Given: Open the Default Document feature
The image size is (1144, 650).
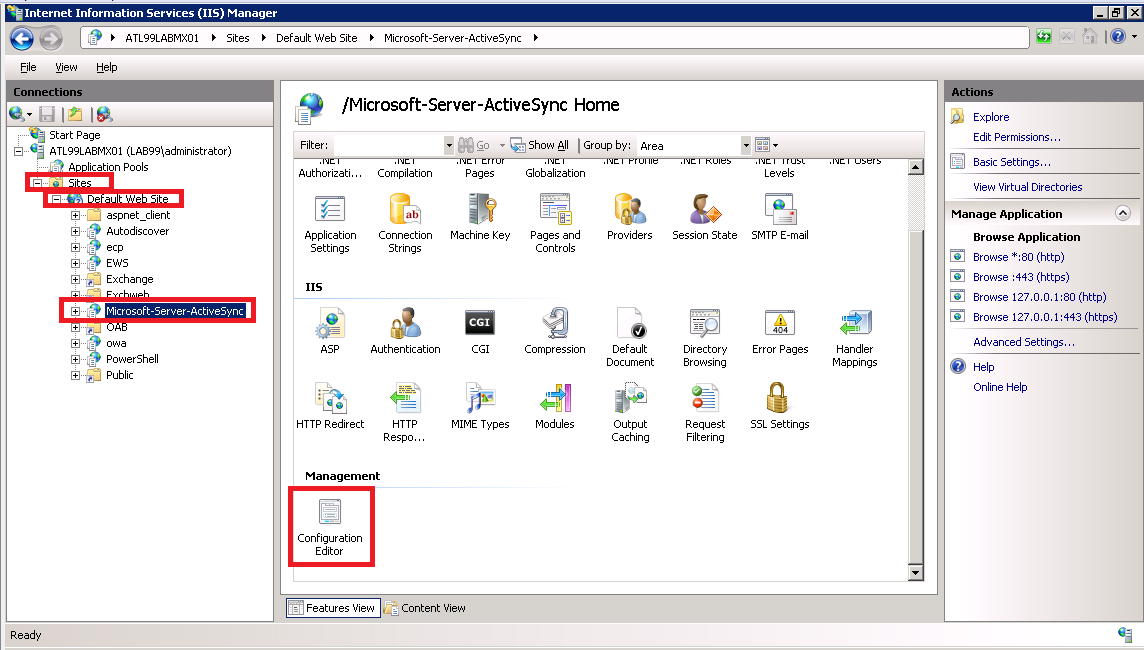Looking at the screenshot, I should [x=630, y=338].
